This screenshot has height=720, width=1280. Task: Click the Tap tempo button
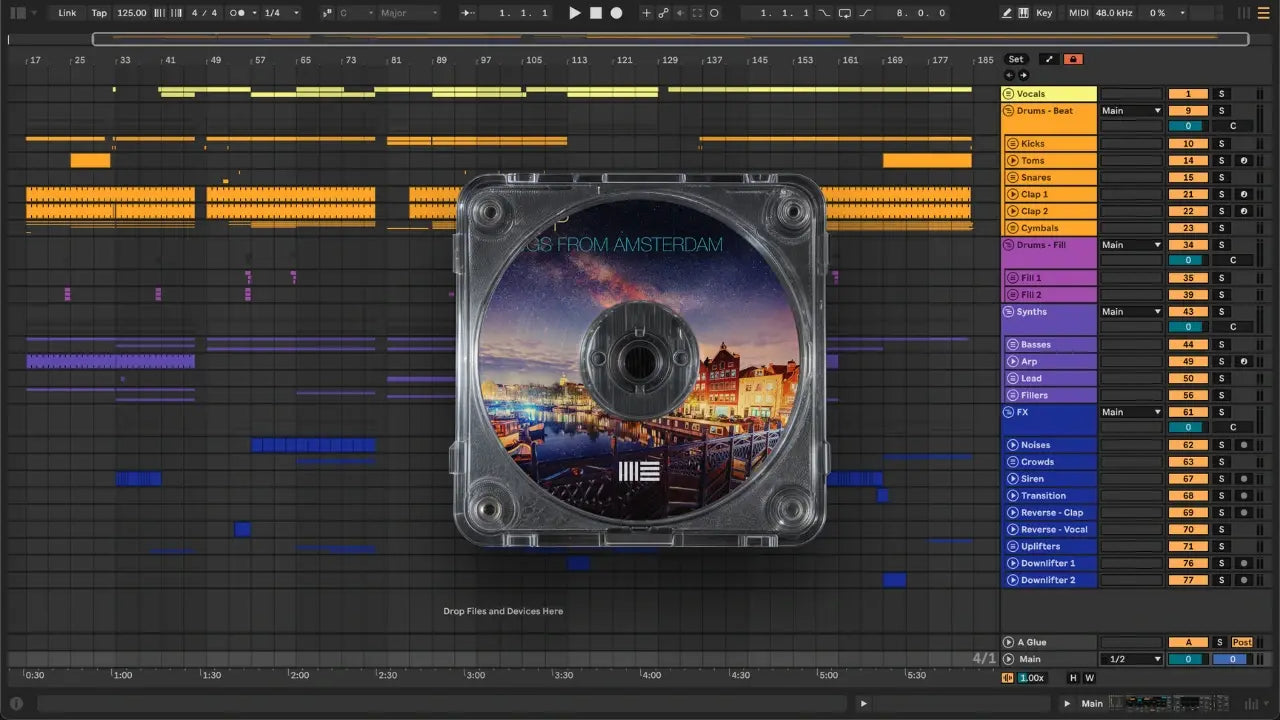point(99,13)
